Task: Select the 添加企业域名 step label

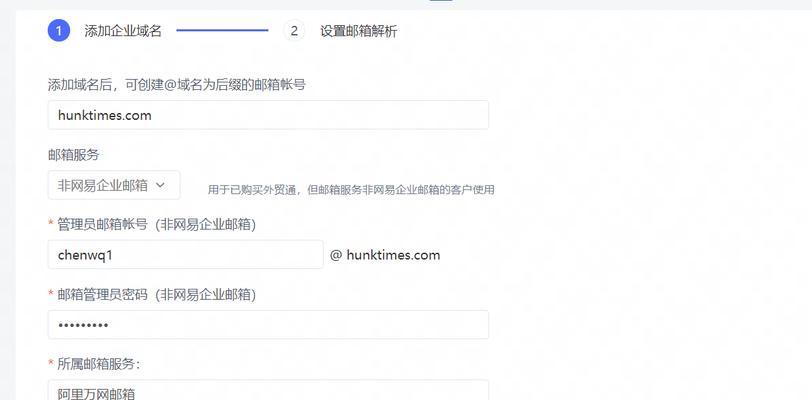Action: 123,31
